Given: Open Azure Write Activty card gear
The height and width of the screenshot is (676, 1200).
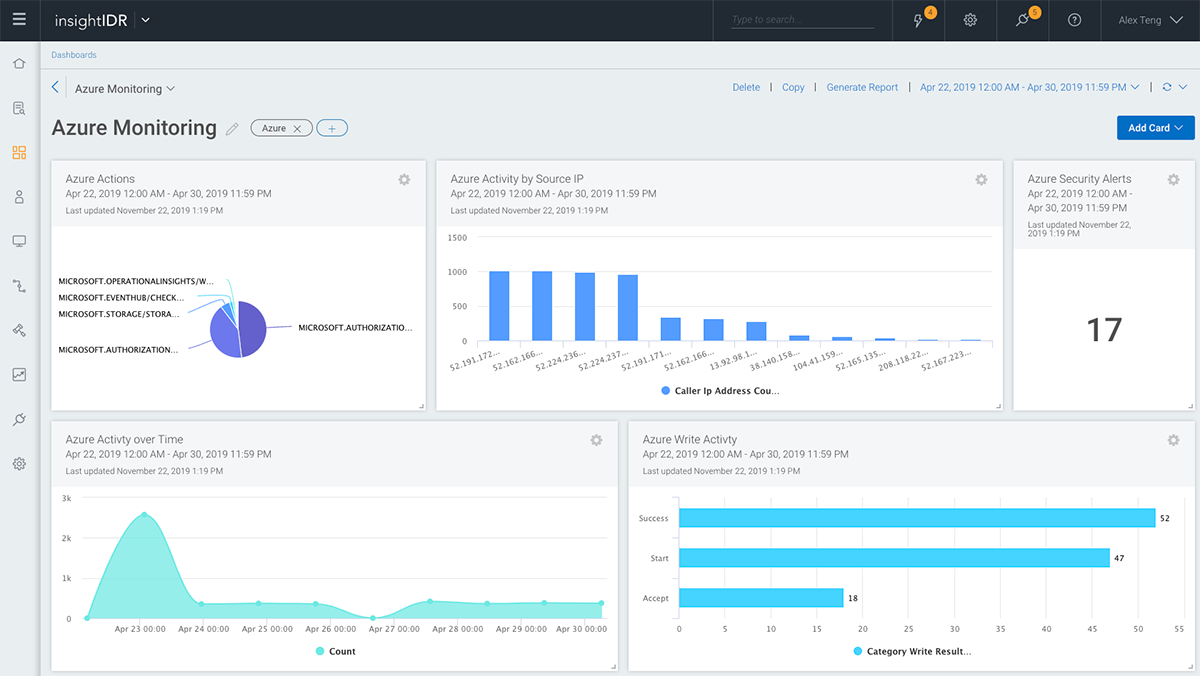Looking at the screenshot, I should pos(1174,440).
